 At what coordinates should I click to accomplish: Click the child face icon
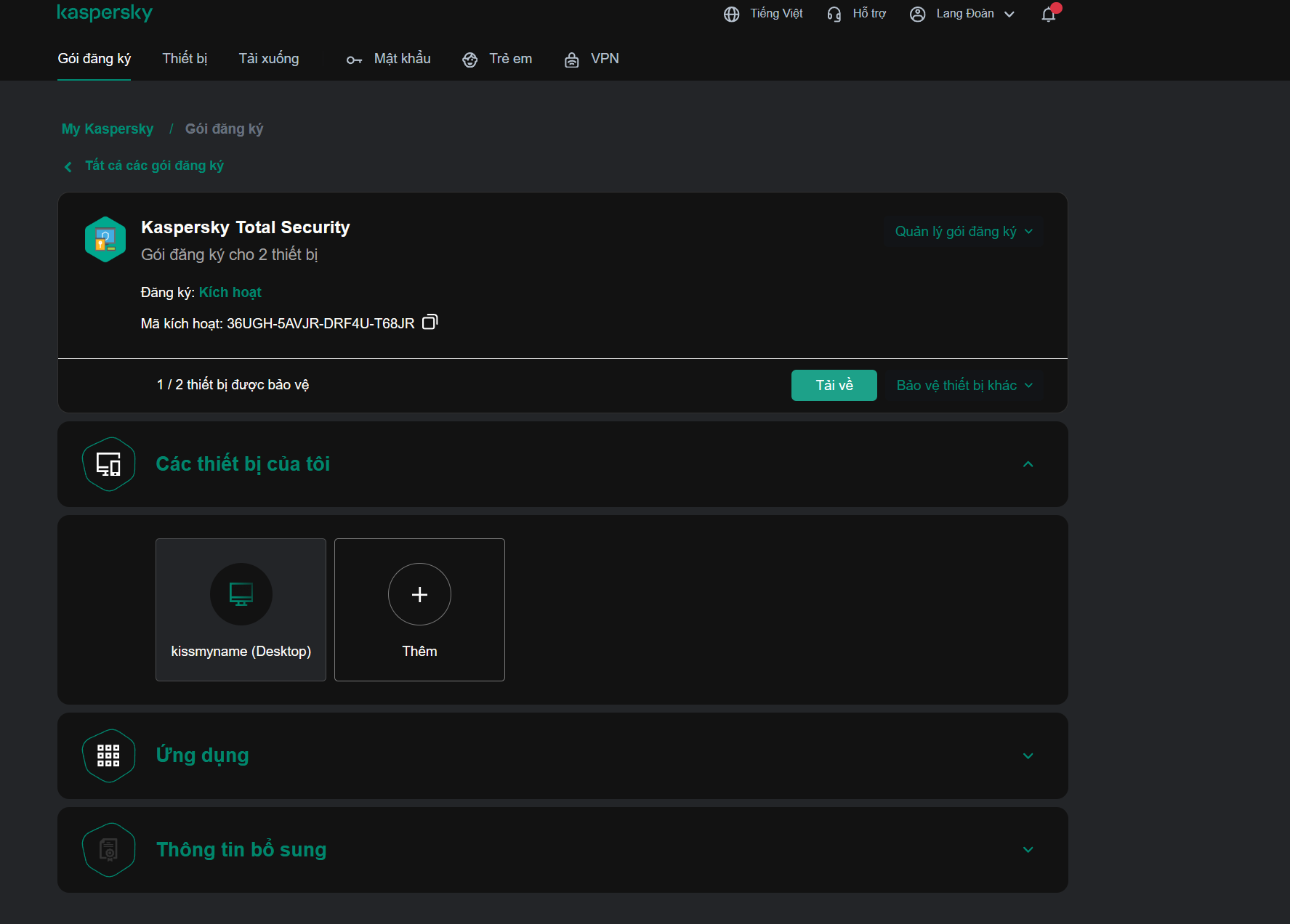[x=470, y=60]
